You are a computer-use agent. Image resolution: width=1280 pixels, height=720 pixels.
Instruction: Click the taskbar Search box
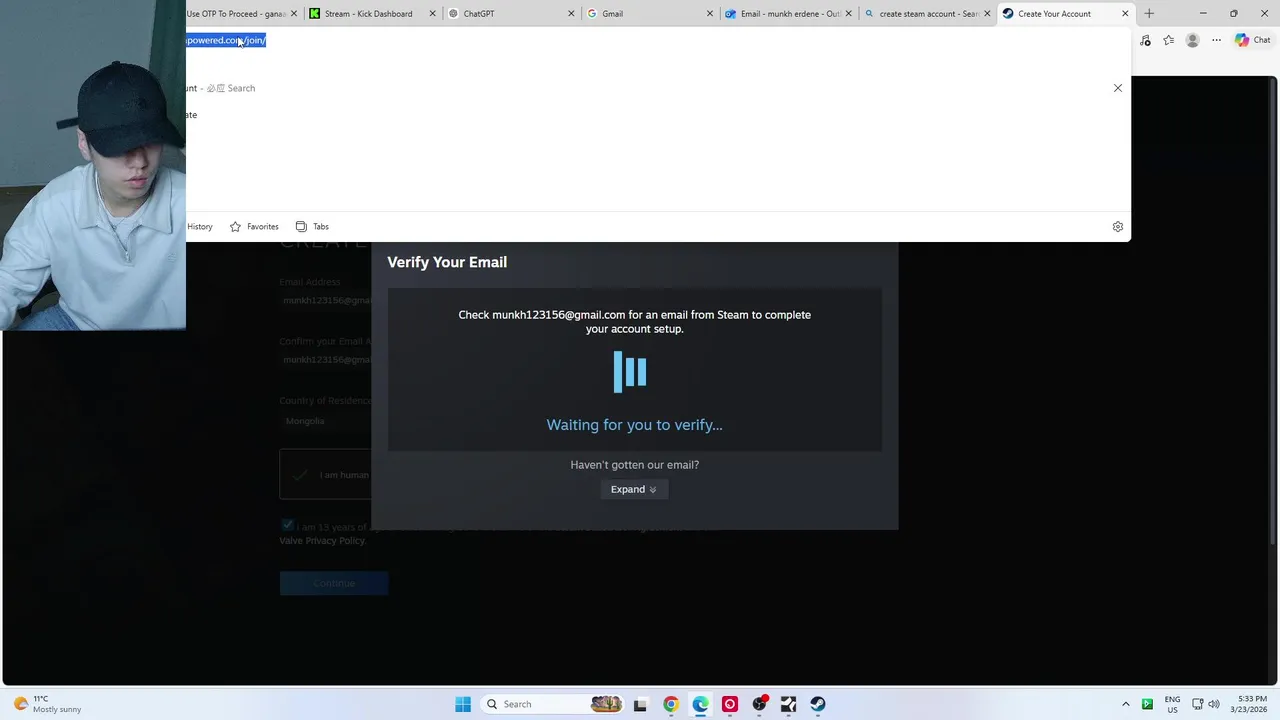(x=554, y=704)
